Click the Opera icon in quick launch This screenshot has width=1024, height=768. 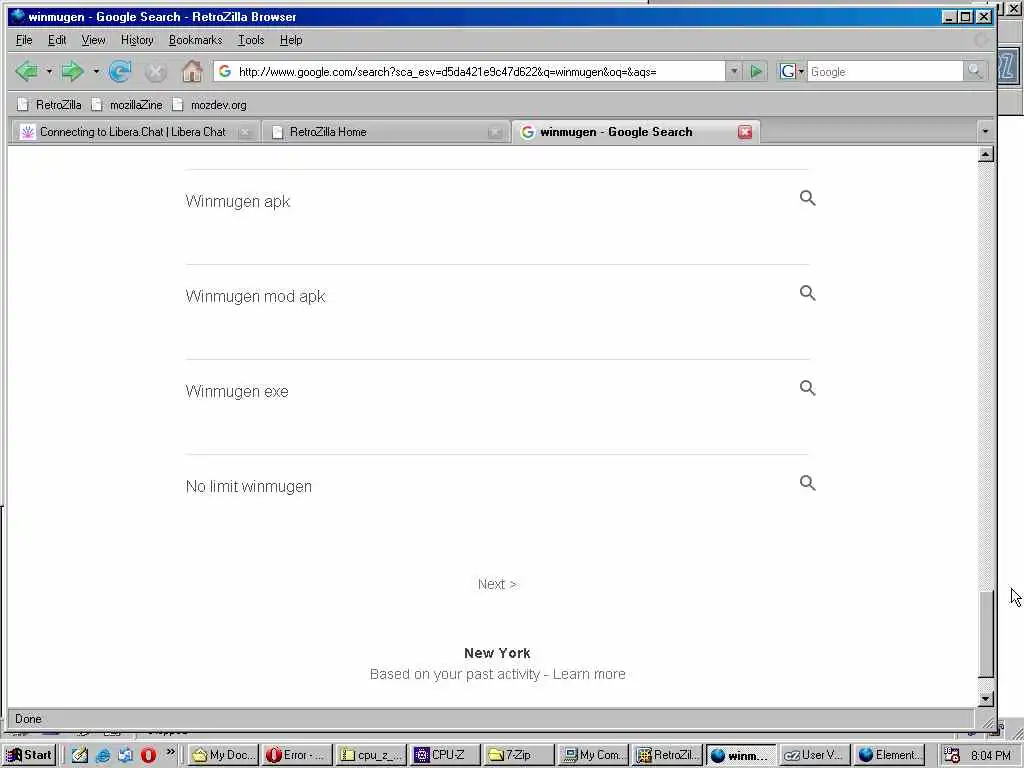(x=148, y=755)
